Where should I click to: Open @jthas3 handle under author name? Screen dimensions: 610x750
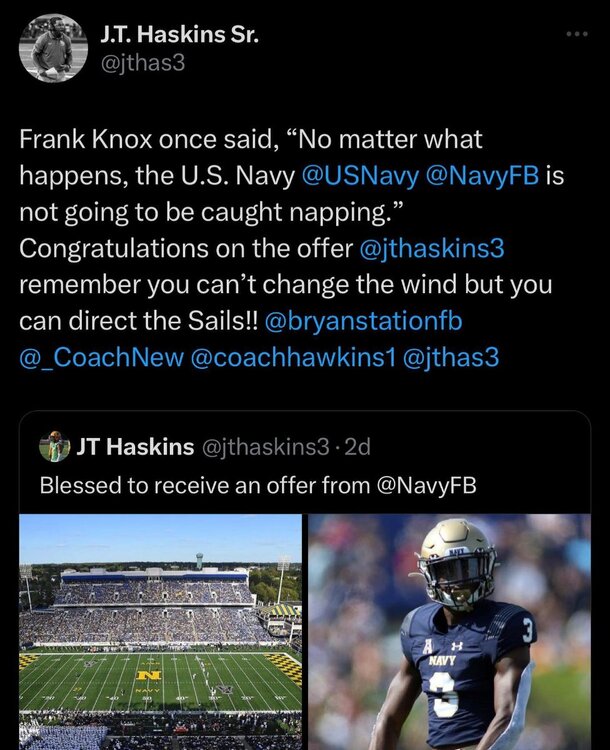point(143,63)
